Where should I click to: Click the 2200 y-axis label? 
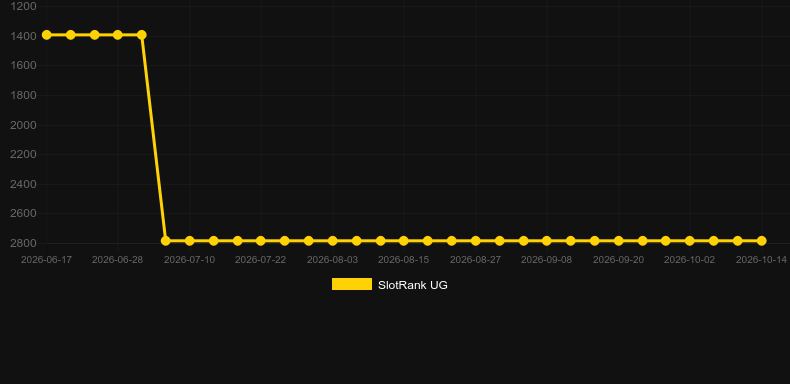coord(23,154)
